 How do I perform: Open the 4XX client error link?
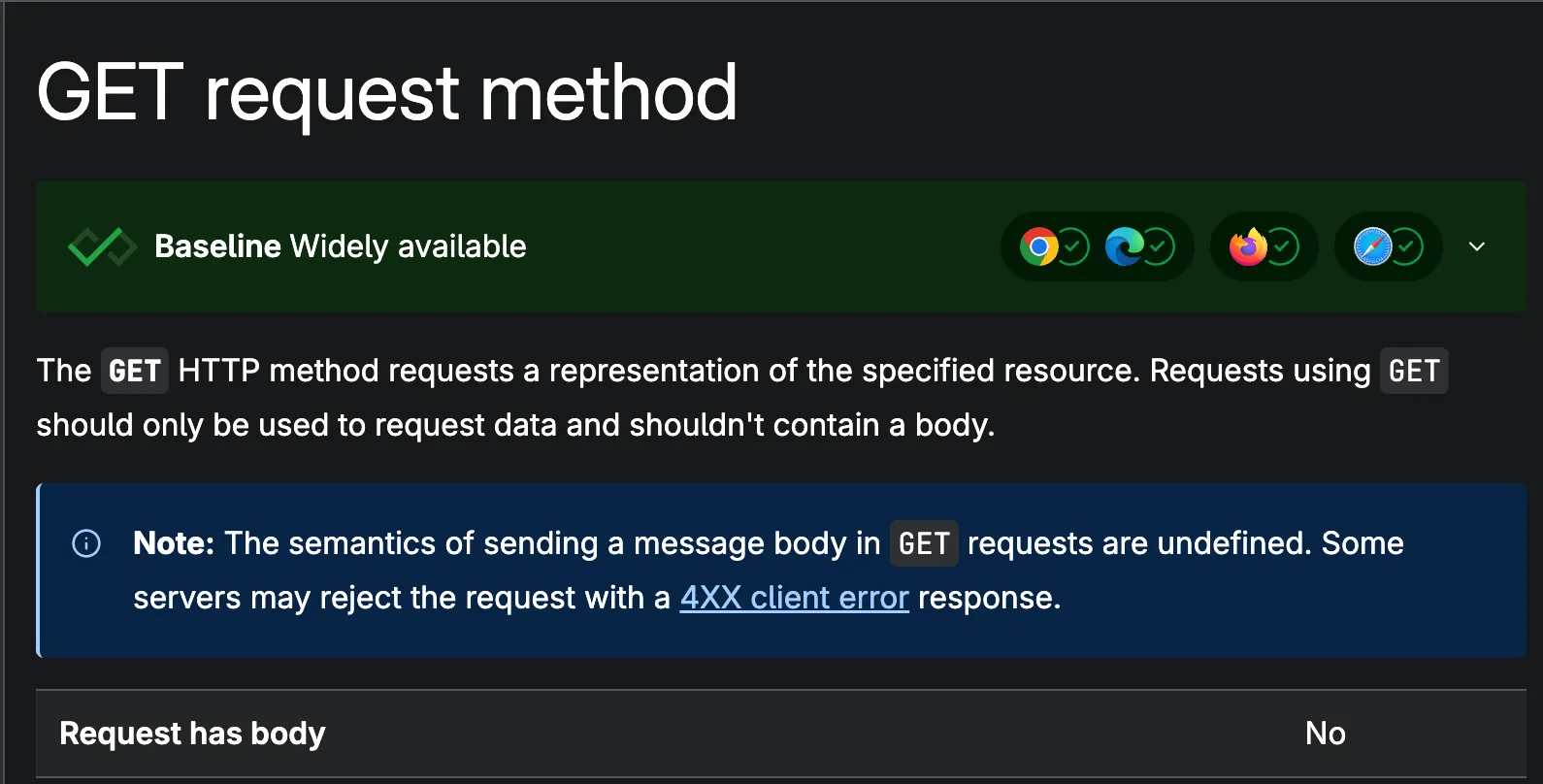794,598
